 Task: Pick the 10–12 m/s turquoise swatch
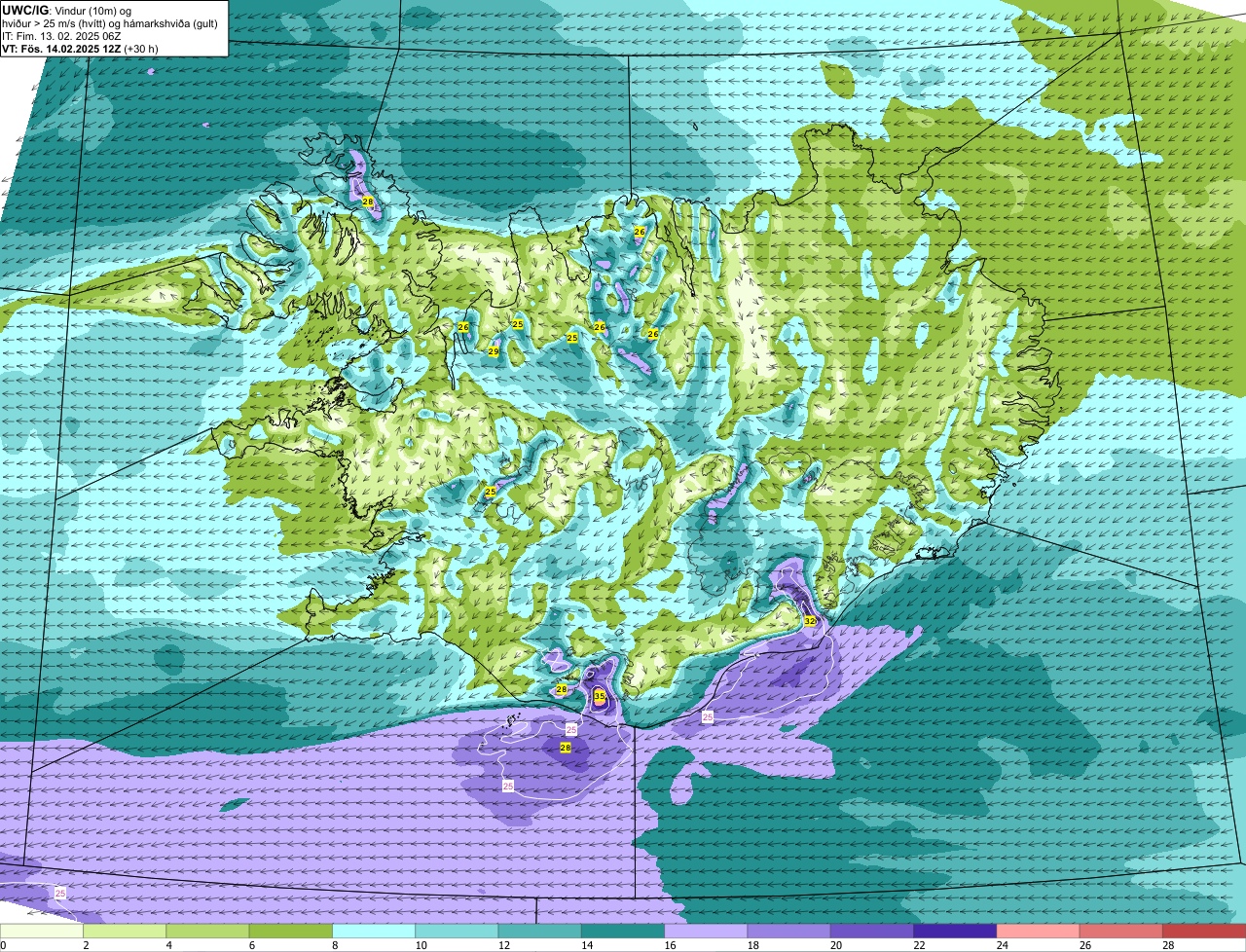tap(457, 932)
